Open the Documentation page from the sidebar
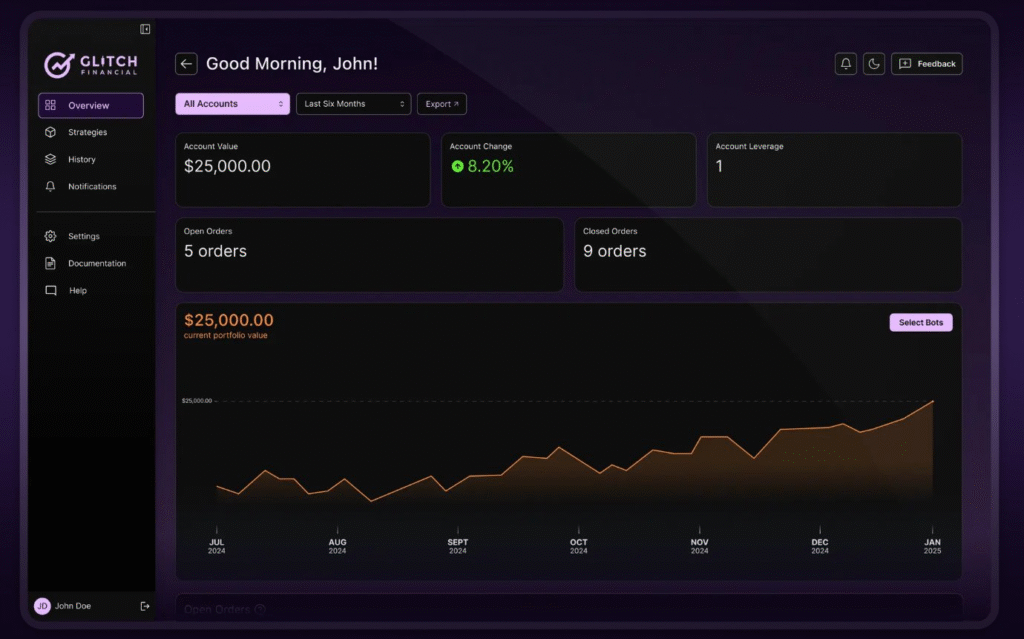This screenshot has height=639, width=1024. point(96,264)
